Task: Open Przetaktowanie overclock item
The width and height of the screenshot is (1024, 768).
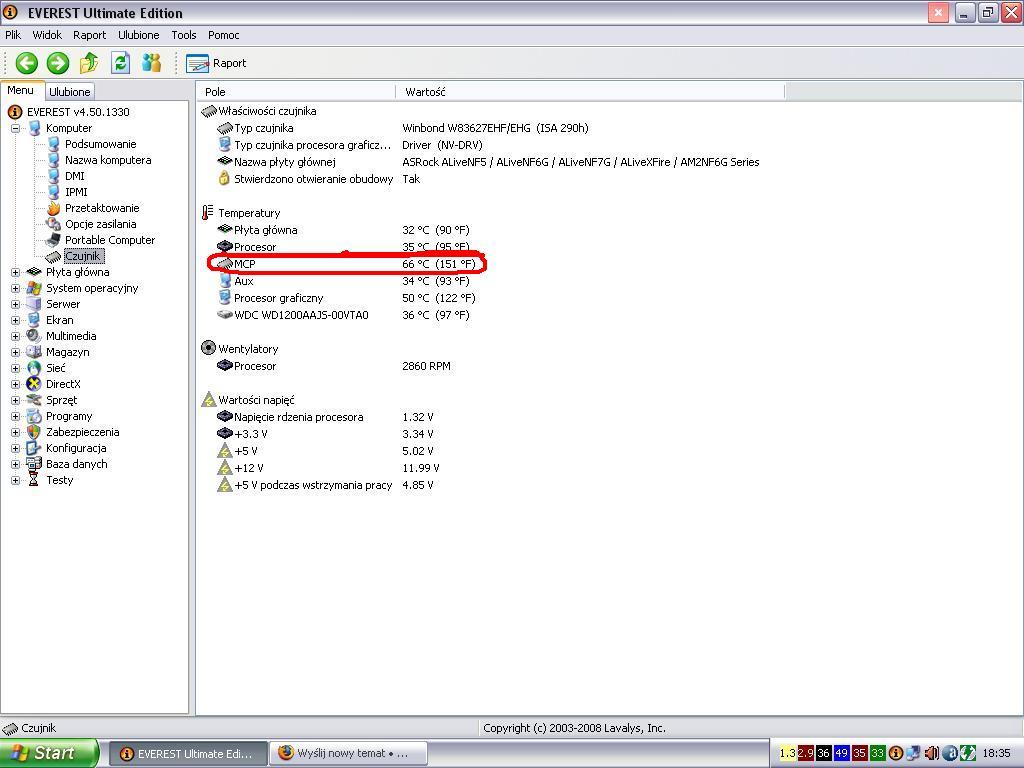Action: 102,208
